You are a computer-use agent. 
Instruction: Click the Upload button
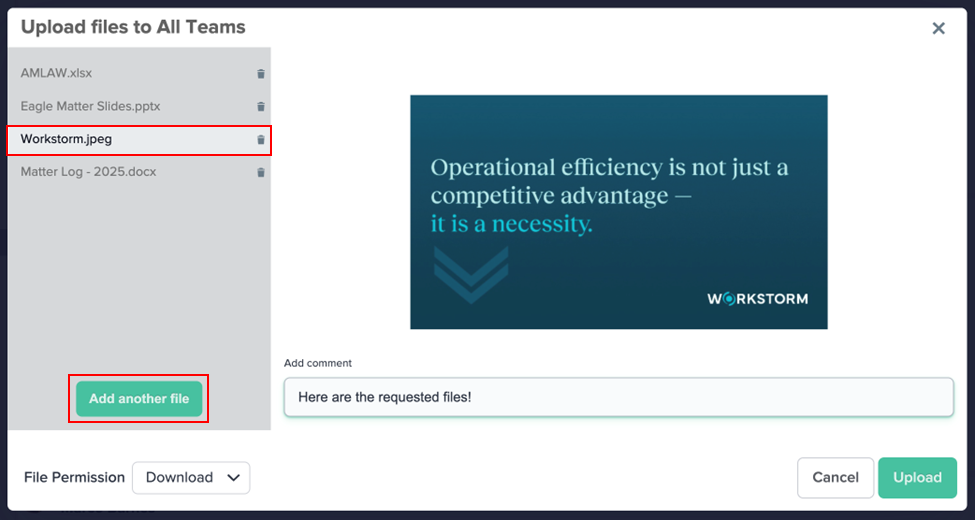[917, 478]
